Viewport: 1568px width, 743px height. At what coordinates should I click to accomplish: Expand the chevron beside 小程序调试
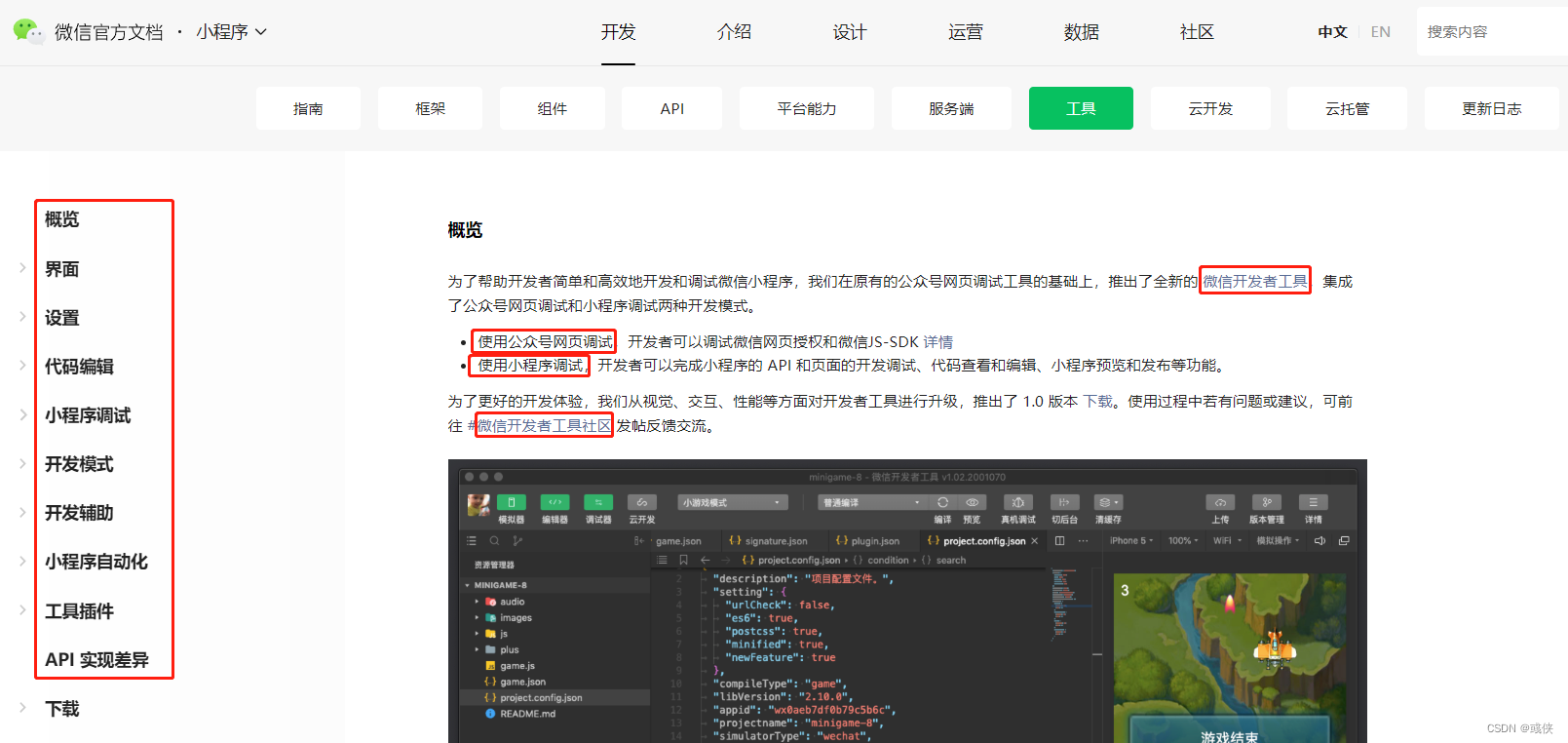click(22, 414)
